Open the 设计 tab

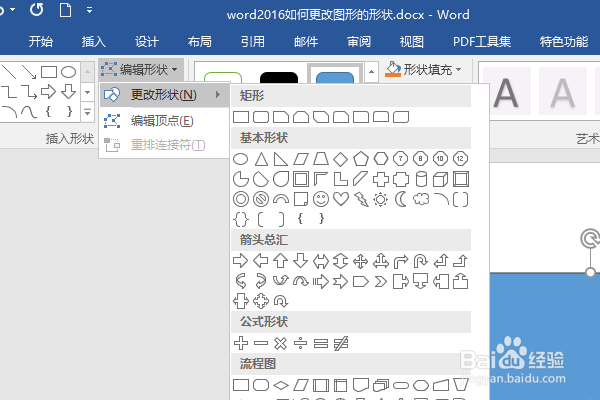coord(147,41)
